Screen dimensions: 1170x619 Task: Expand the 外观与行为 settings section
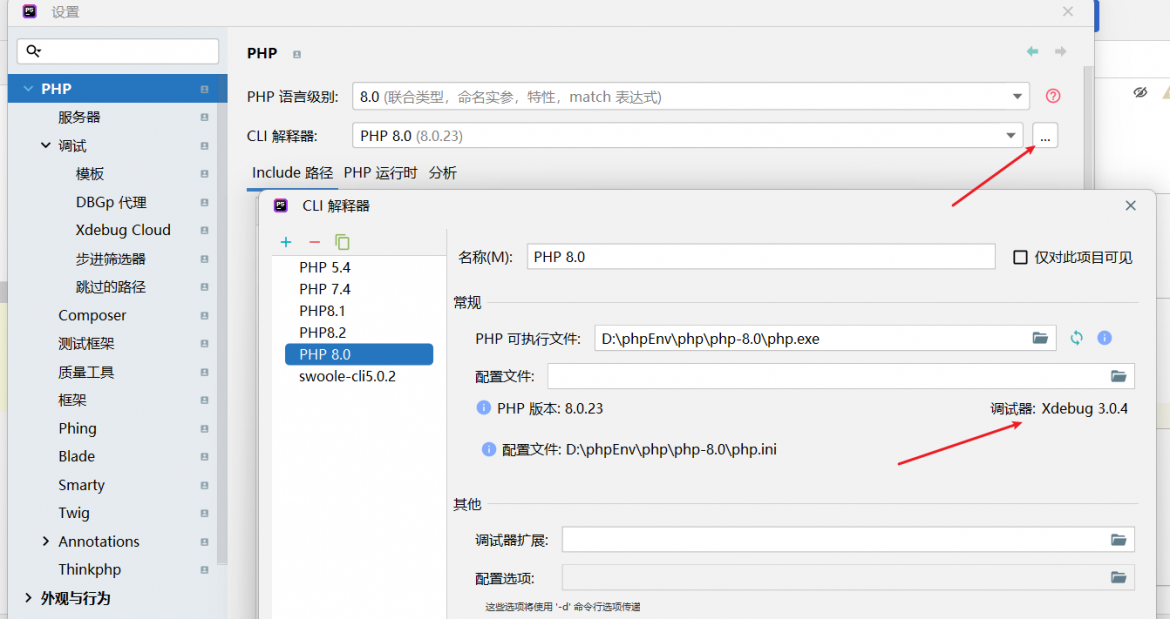tap(28, 598)
